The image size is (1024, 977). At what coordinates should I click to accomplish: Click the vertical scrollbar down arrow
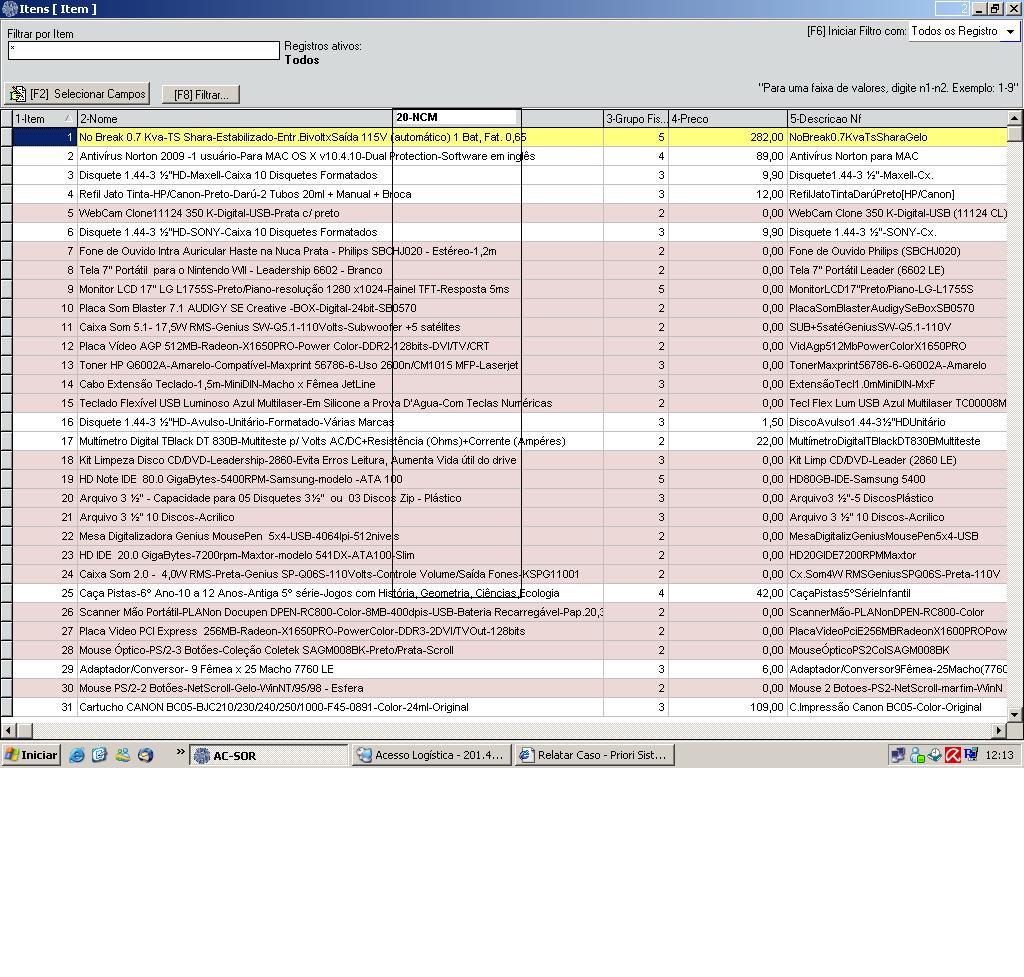(x=1014, y=714)
